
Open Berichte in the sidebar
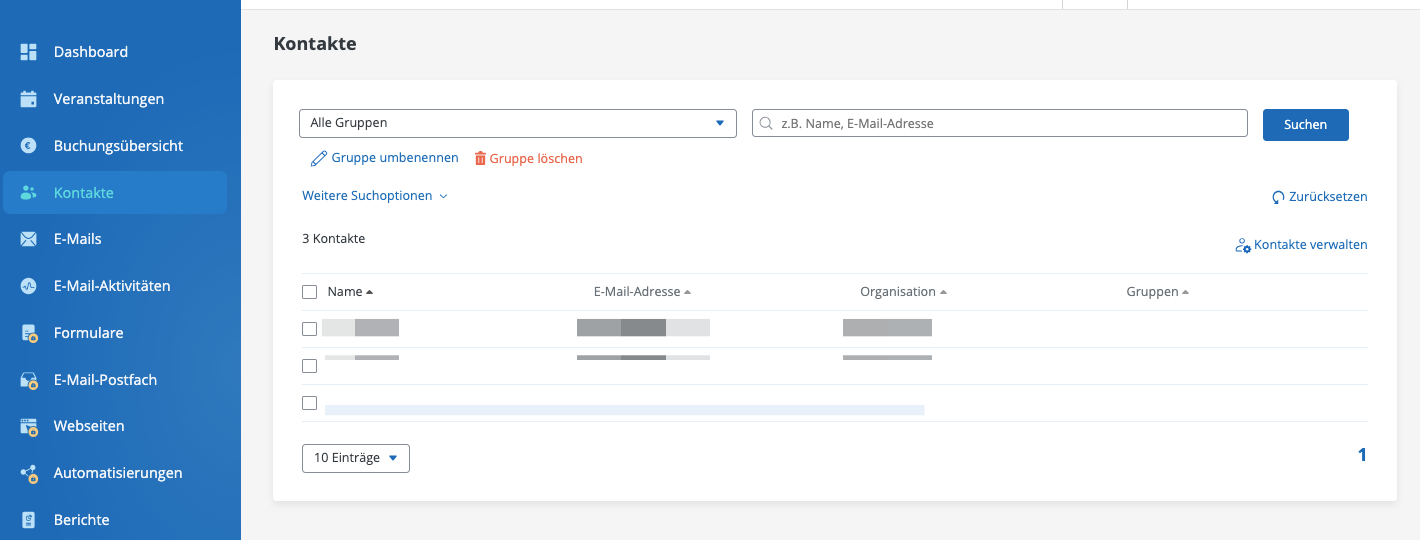coord(82,520)
